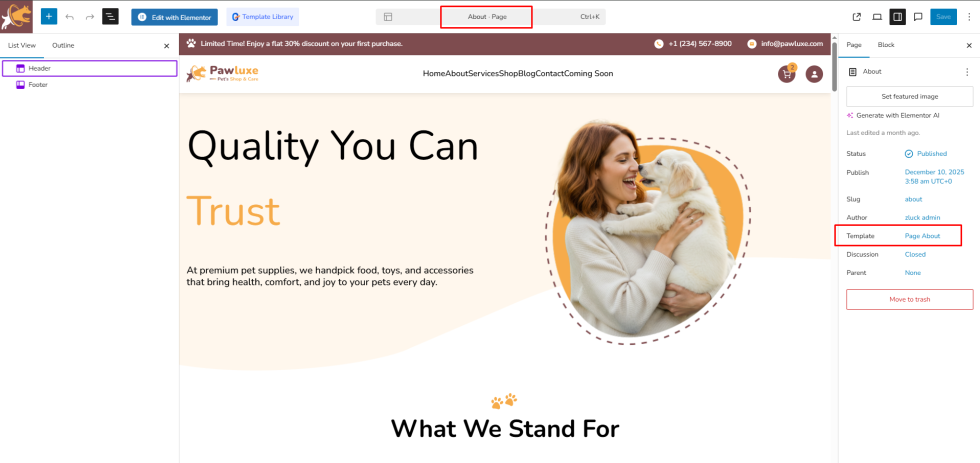Screen dimensions: 980x463
Task: Open the Elementor notes comment icon
Action: tap(918, 17)
